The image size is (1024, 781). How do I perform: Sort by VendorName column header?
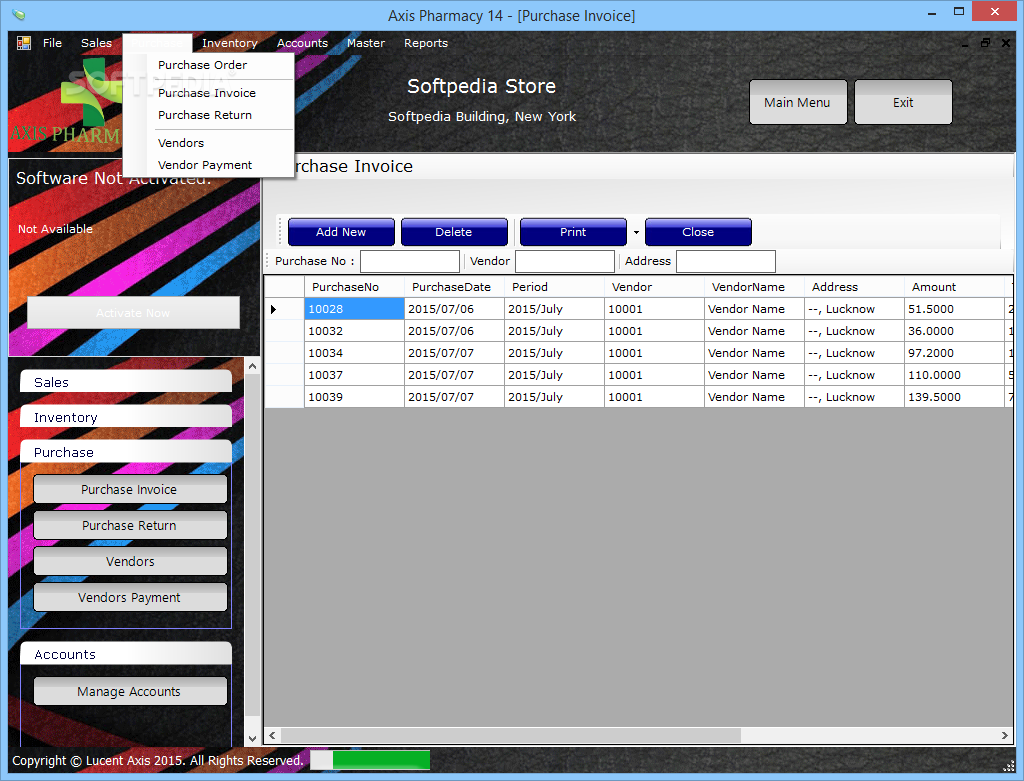754,287
